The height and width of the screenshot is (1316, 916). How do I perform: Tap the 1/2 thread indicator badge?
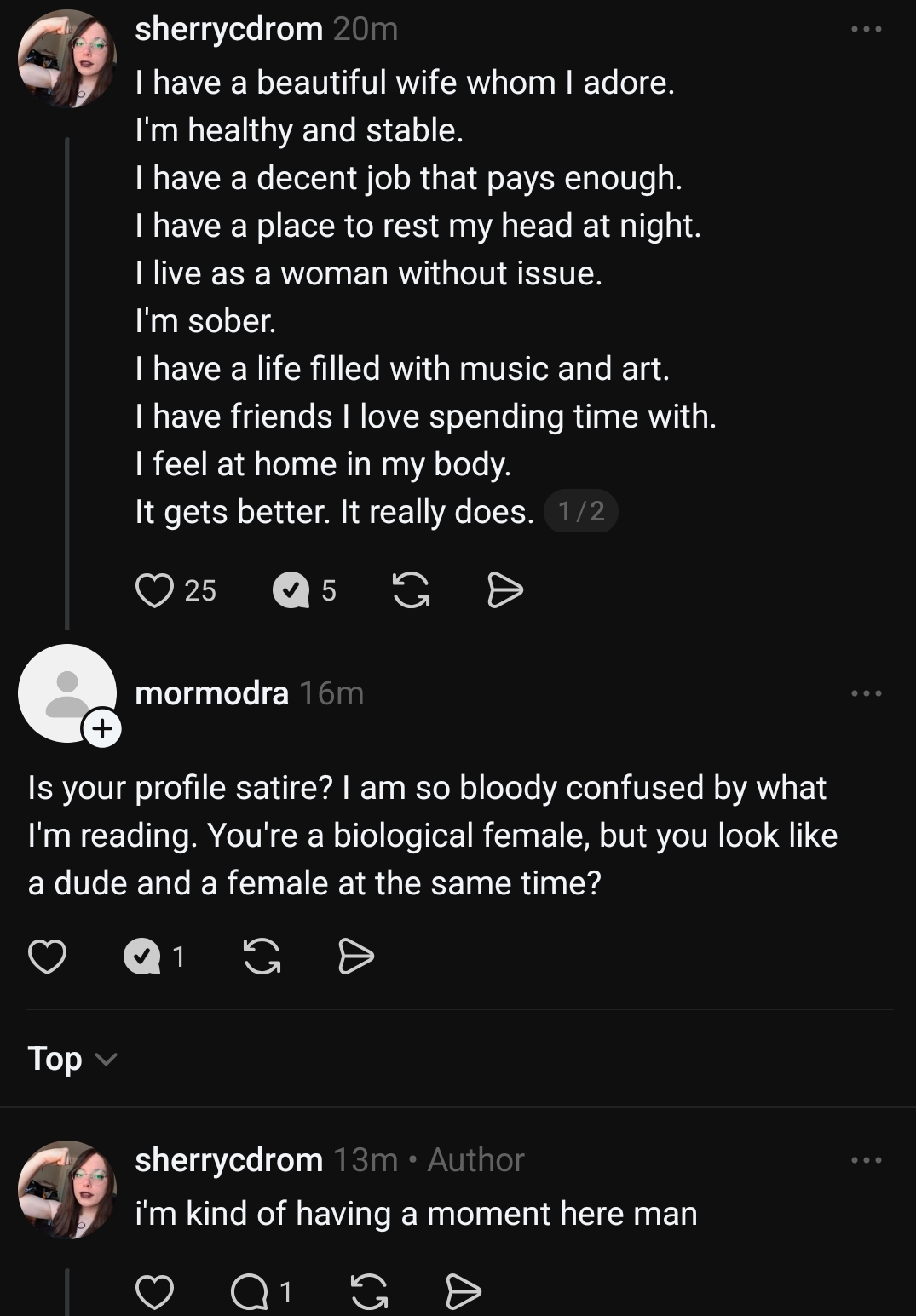[x=580, y=511]
